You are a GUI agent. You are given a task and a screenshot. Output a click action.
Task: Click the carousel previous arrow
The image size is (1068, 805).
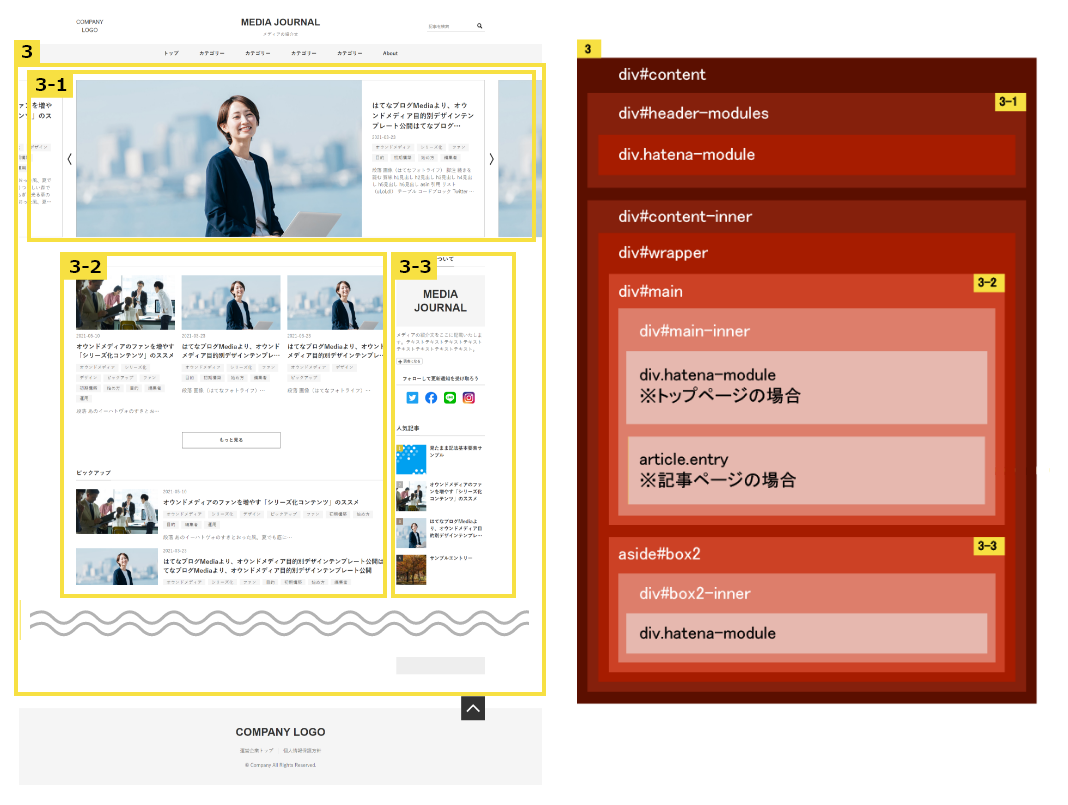(x=70, y=158)
